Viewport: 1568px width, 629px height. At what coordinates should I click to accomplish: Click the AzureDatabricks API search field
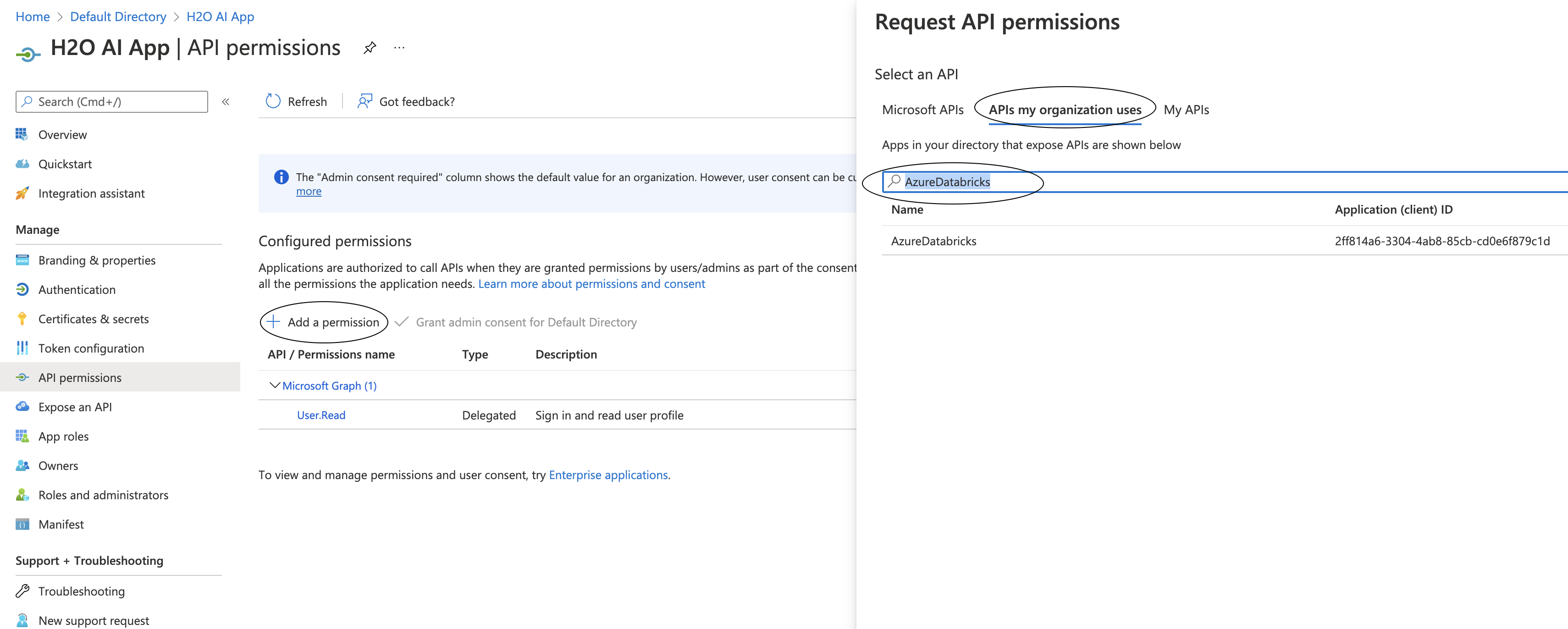tap(1225, 182)
